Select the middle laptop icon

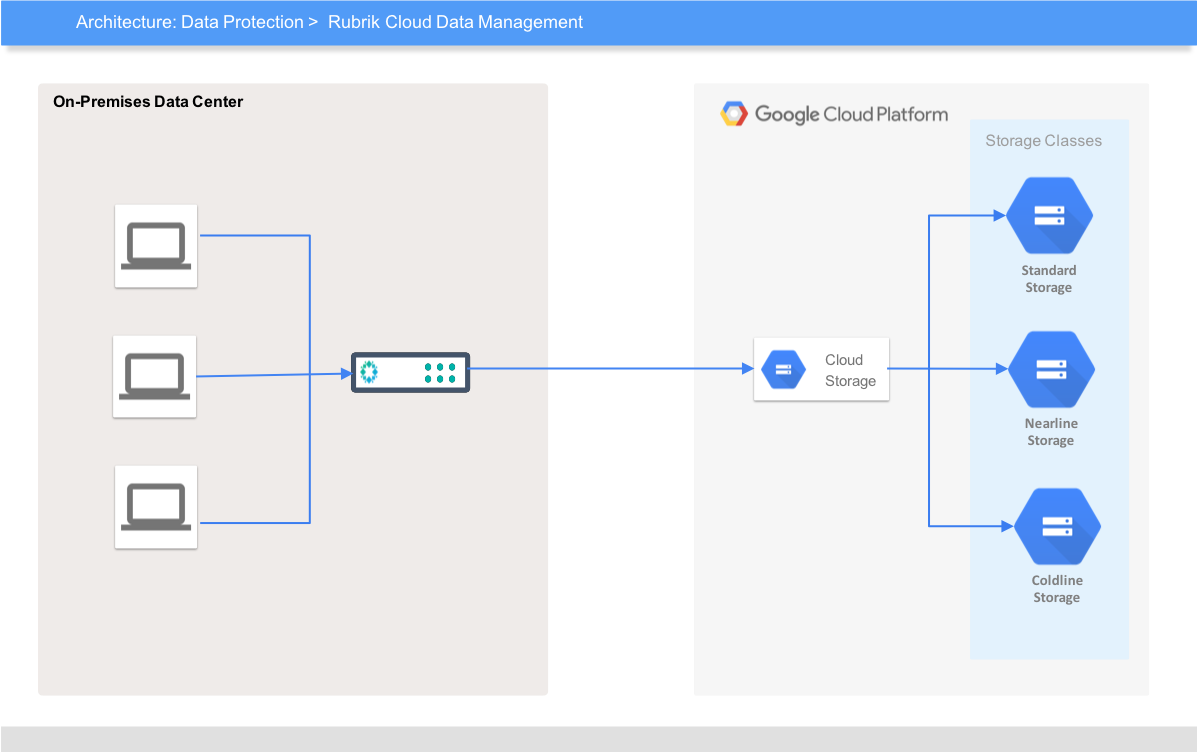pos(154,376)
